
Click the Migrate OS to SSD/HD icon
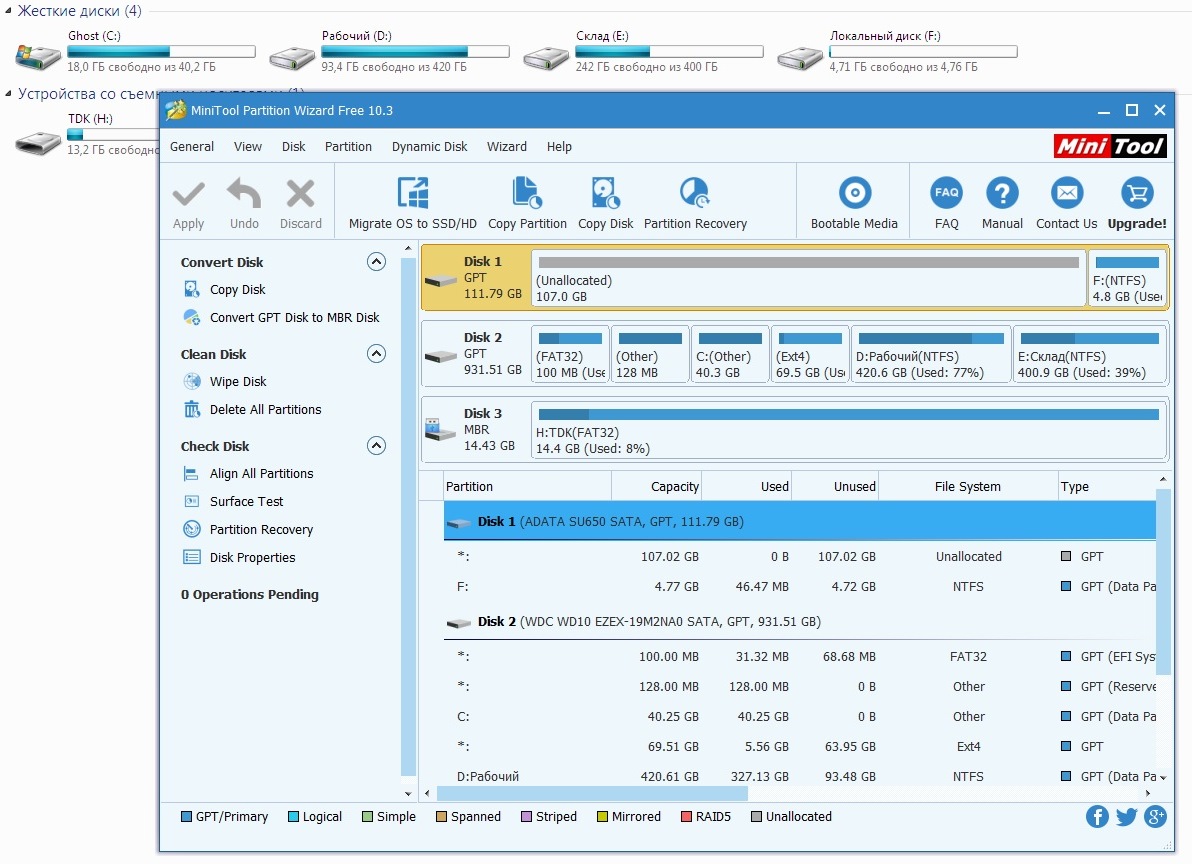tap(413, 193)
